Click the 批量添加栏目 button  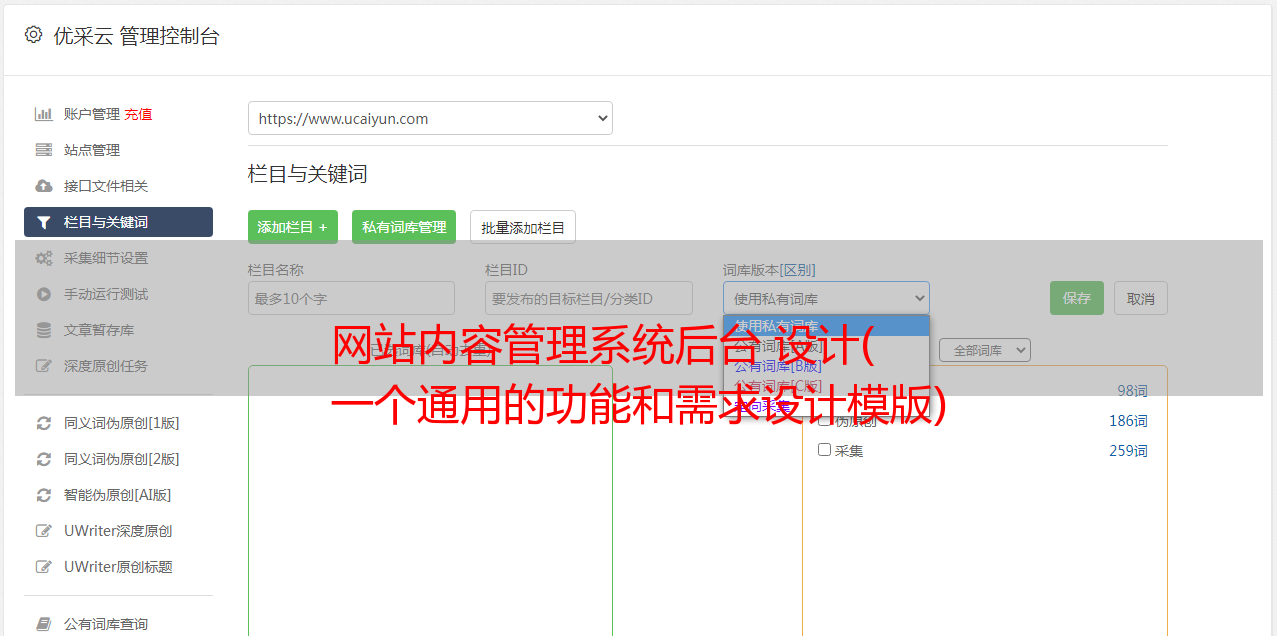click(523, 227)
